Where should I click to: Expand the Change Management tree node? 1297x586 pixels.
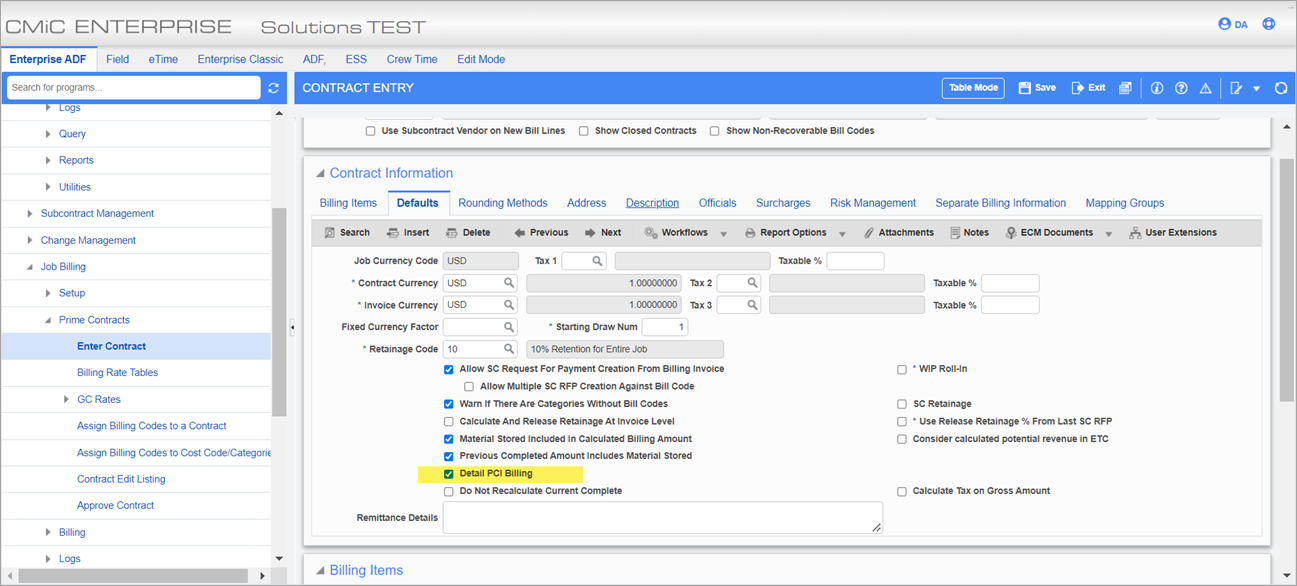click(29, 240)
